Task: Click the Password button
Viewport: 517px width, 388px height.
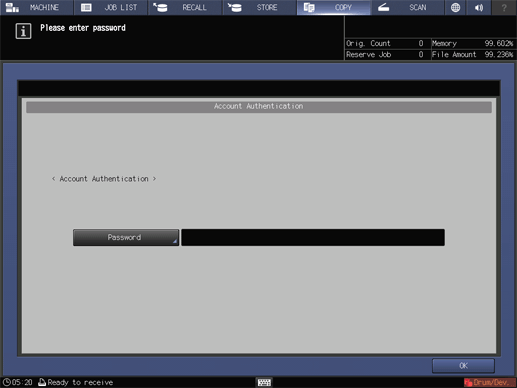Action: (126, 237)
